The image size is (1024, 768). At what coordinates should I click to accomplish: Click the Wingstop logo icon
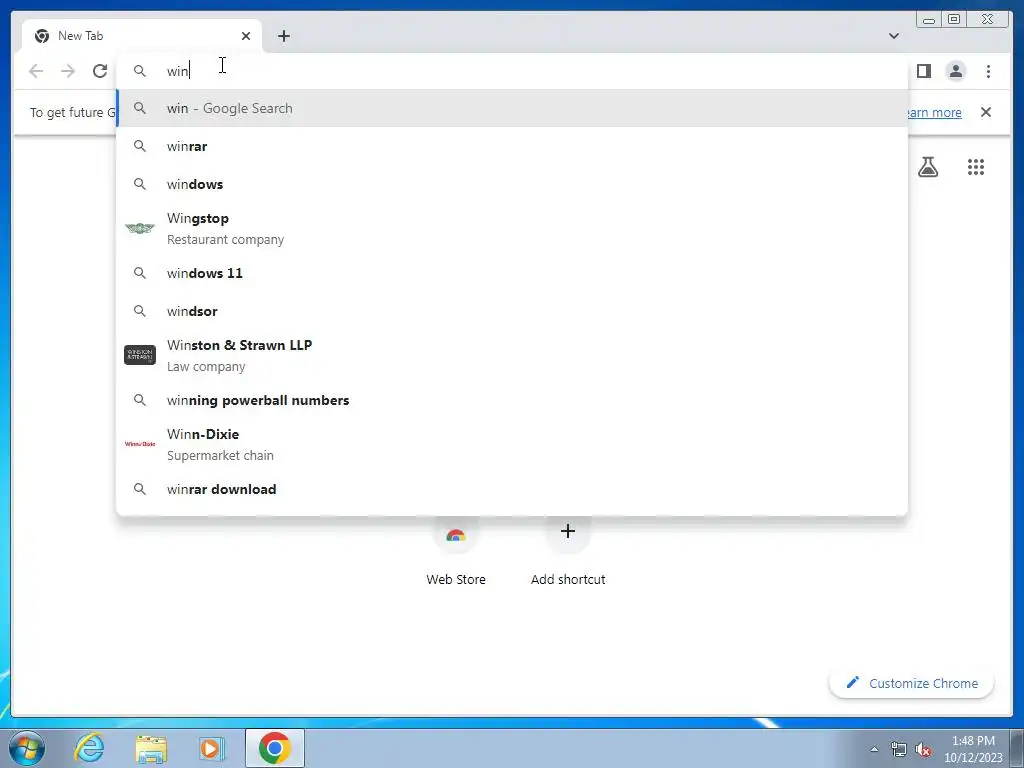140,228
